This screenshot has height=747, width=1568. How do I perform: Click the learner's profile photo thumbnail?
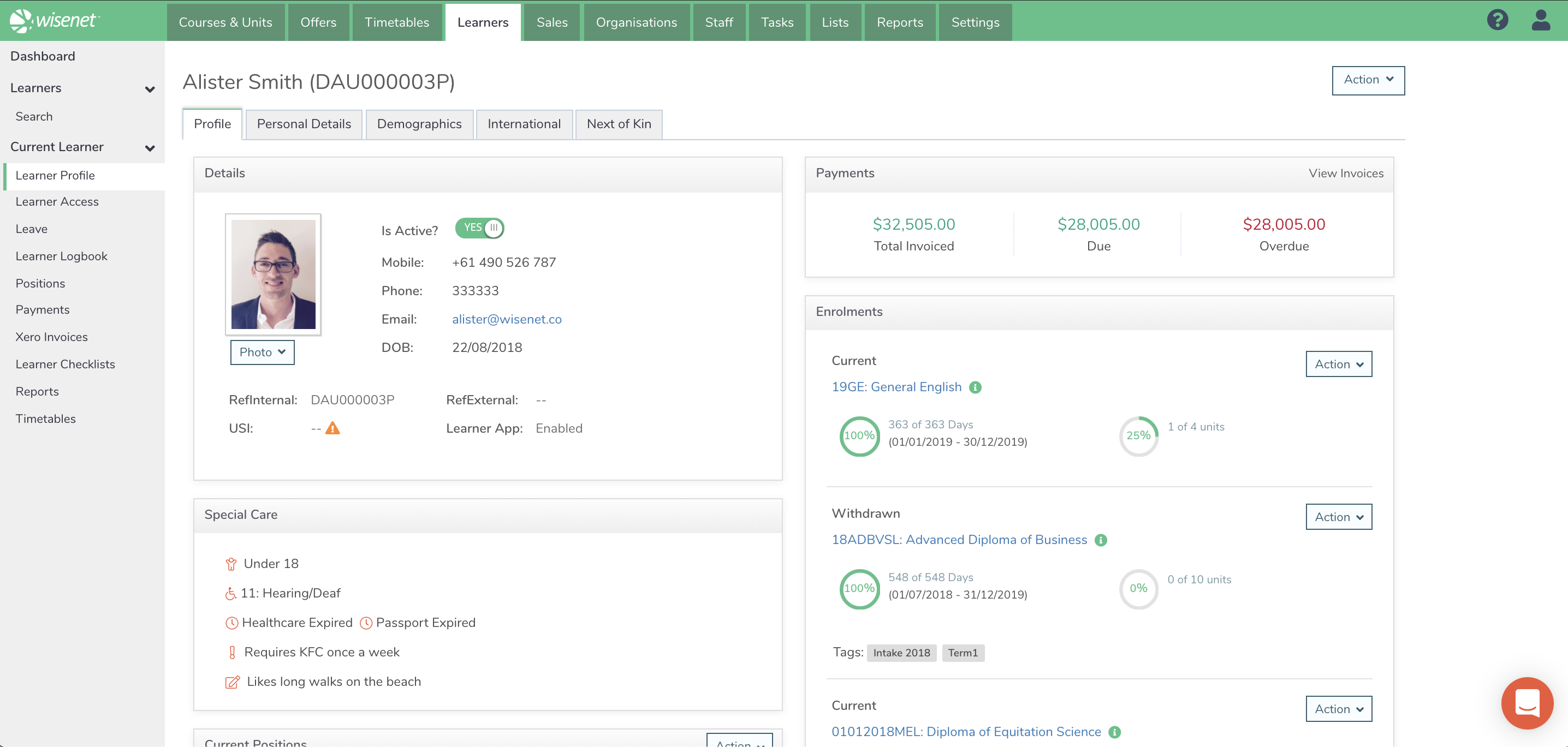pyautogui.click(x=272, y=274)
